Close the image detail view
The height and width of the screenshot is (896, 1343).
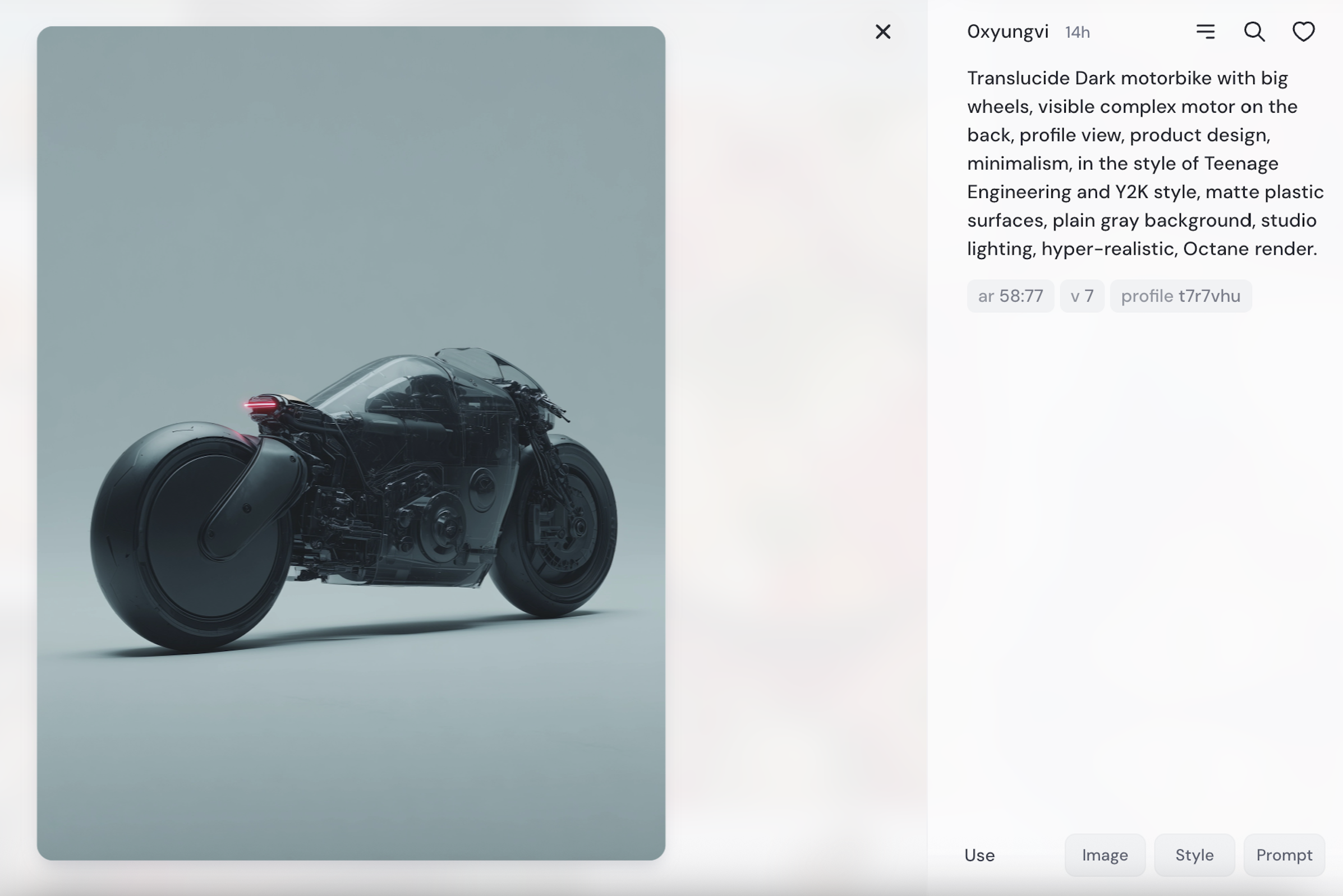tap(883, 32)
